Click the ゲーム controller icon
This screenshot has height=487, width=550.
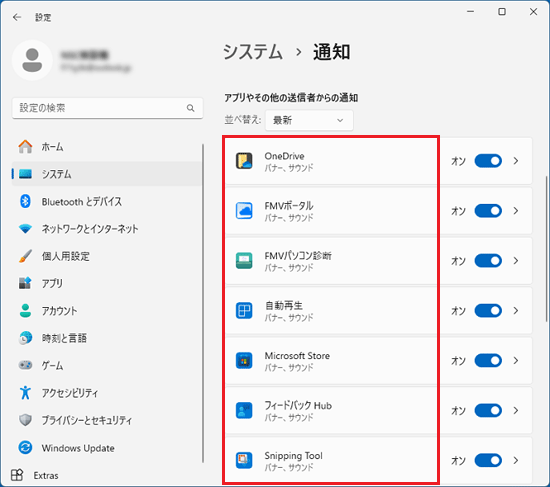tap(25, 365)
